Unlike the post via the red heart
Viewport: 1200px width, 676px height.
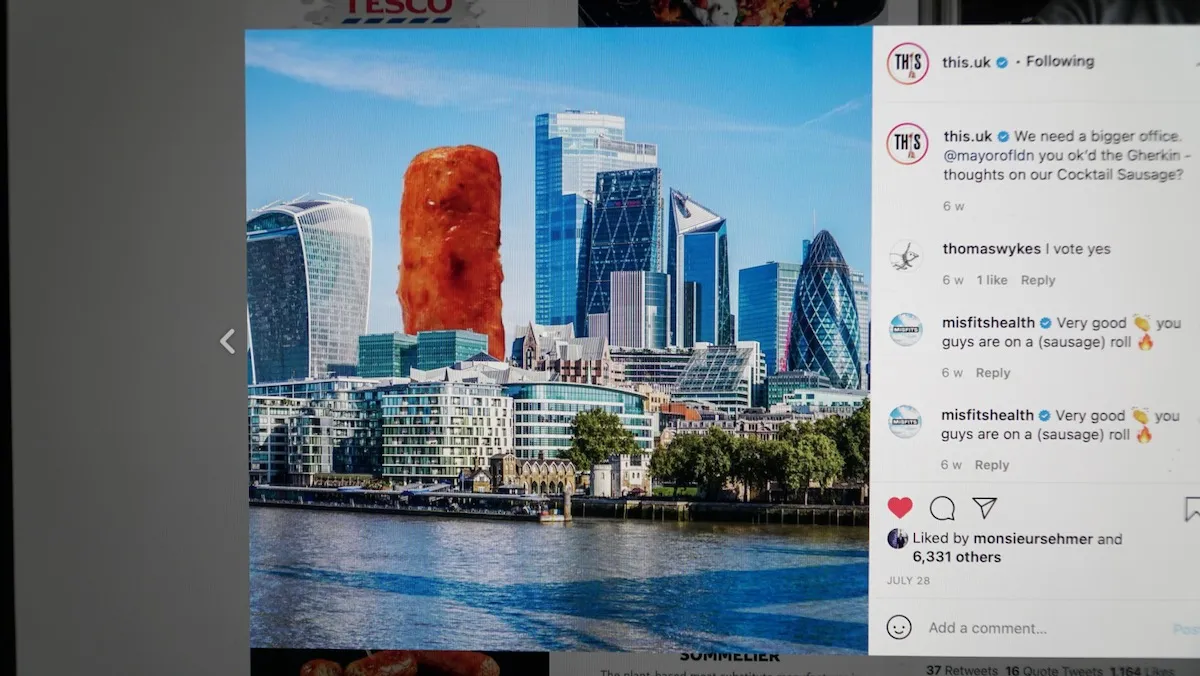900,507
